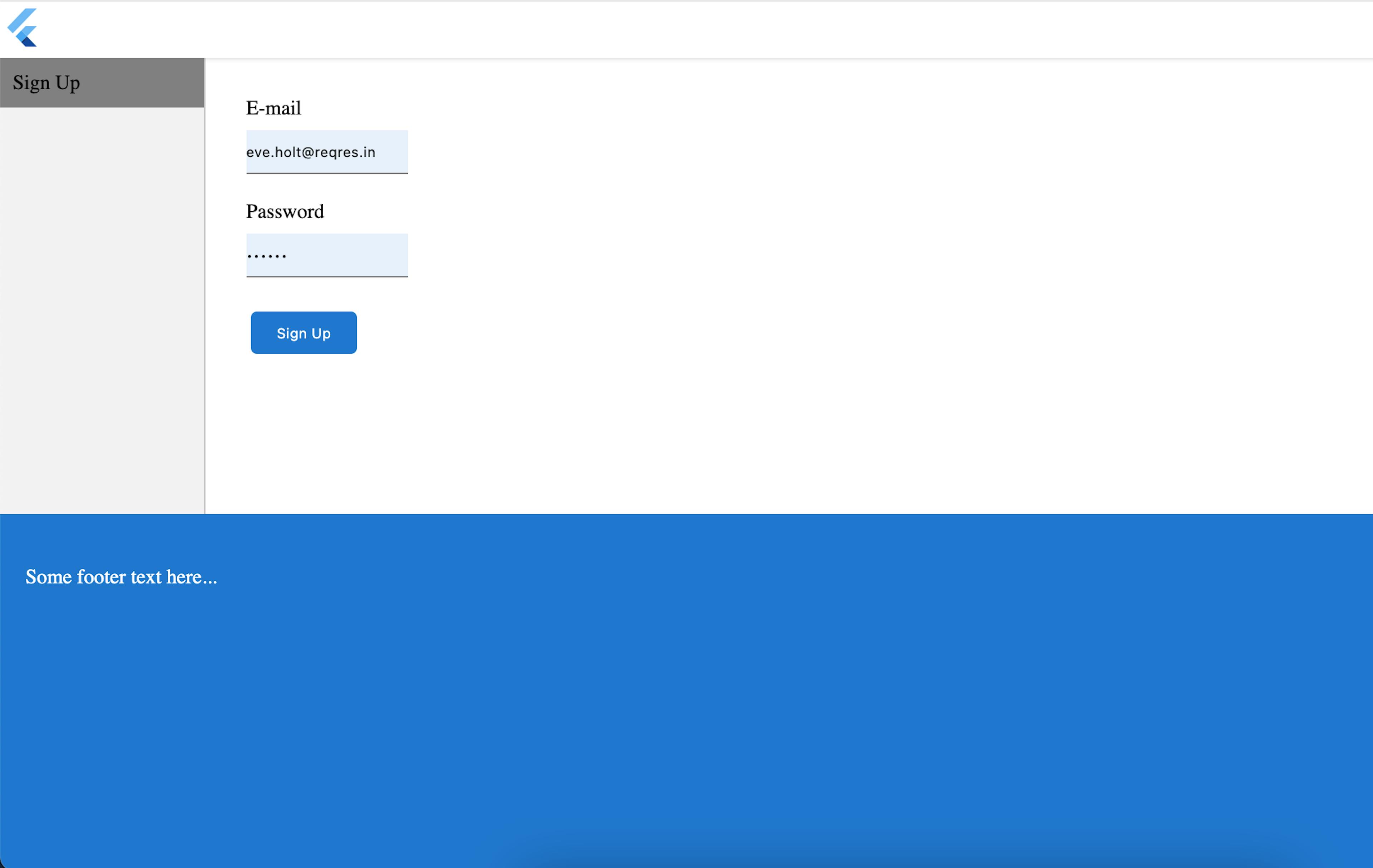
Task: Select Sign Up in the left sidebar
Action: pos(46,83)
